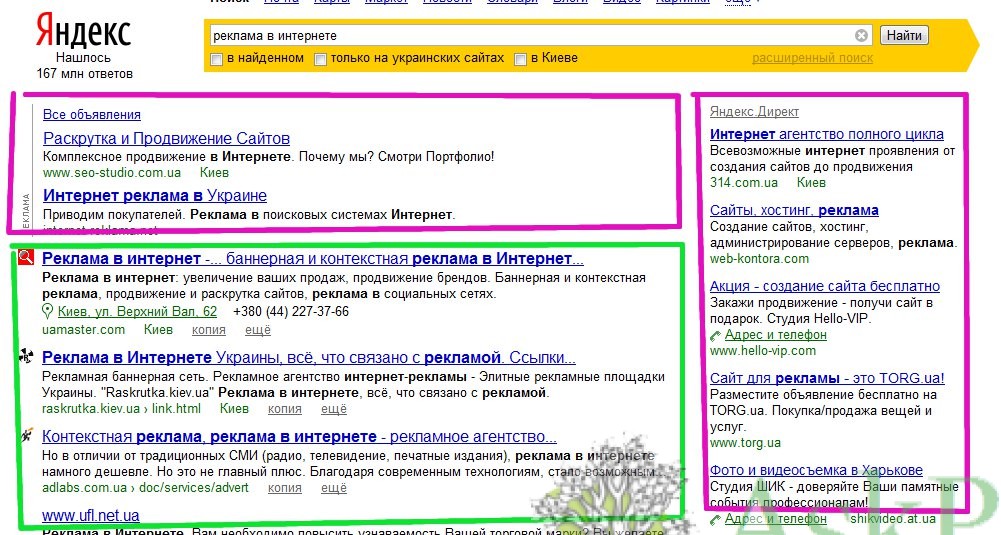Viewport: 1001px width, 535px height.
Task: Click the phone icon beside the shikvideo address link
Action: [715, 520]
